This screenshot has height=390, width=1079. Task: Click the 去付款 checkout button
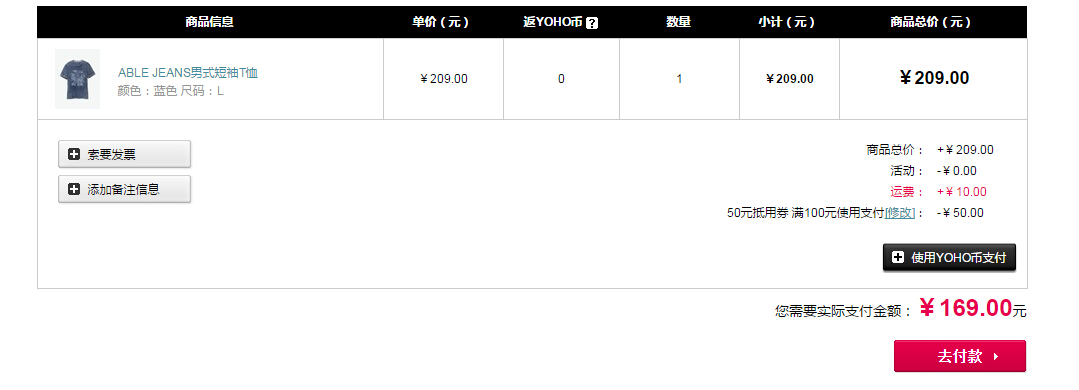960,356
